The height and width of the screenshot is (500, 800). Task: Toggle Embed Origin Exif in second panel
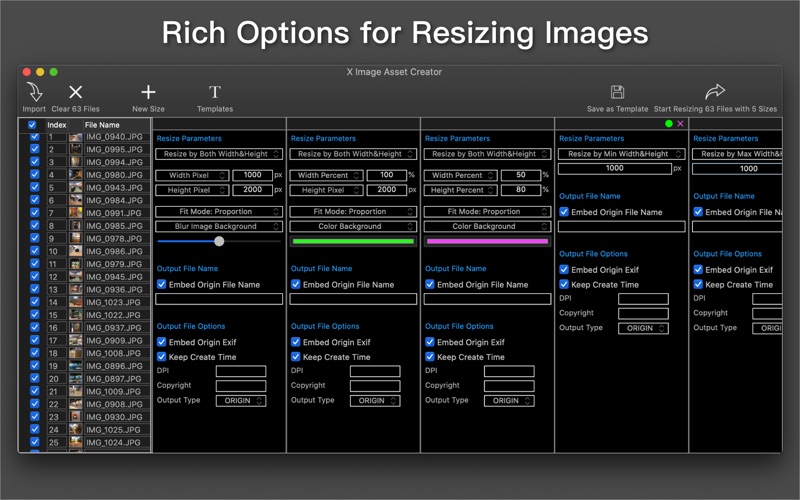pyautogui.click(x=296, y=342)
